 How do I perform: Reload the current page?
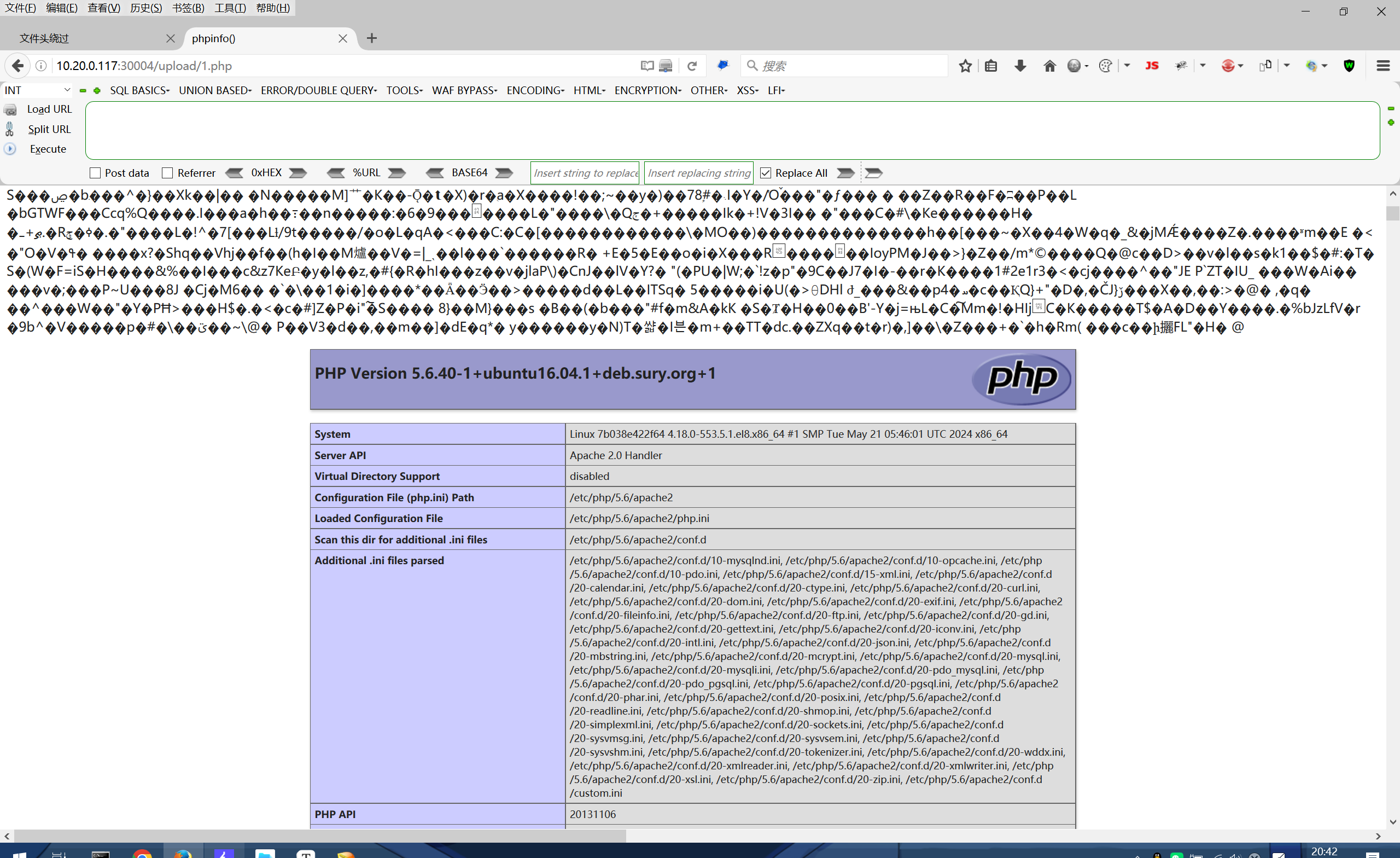click(691, 66)
